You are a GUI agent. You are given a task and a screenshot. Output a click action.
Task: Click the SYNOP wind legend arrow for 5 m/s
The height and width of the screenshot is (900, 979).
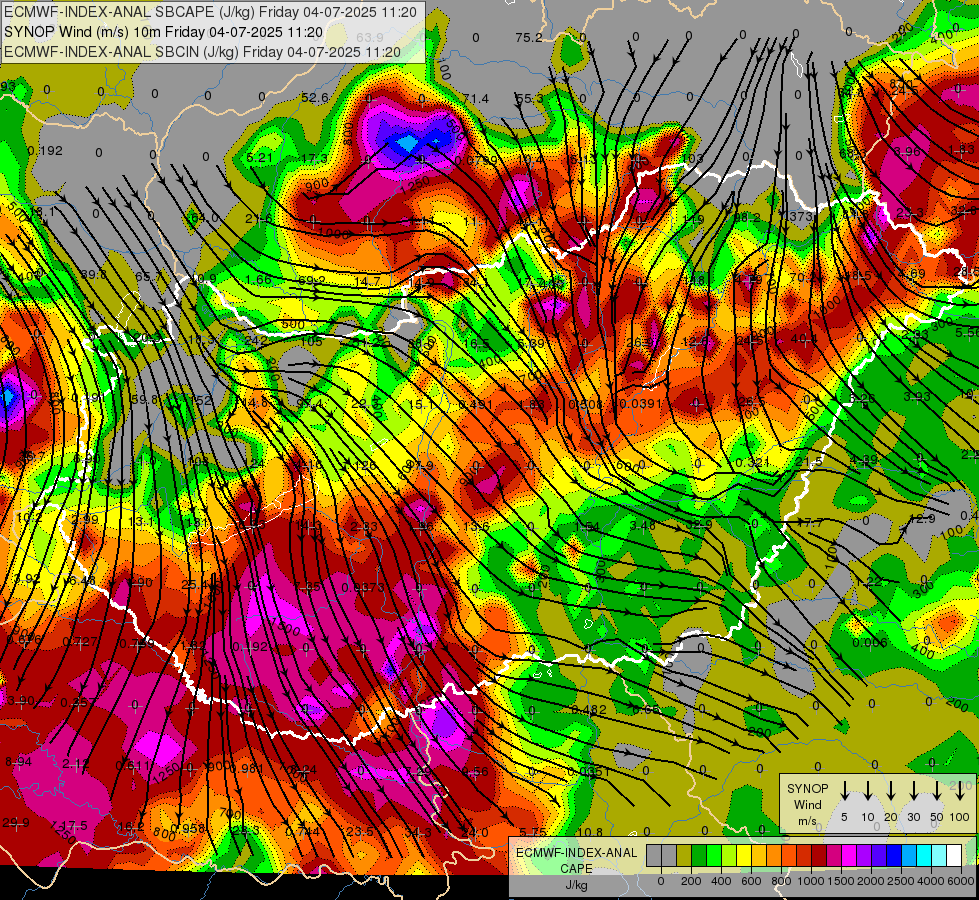(844, 790)
